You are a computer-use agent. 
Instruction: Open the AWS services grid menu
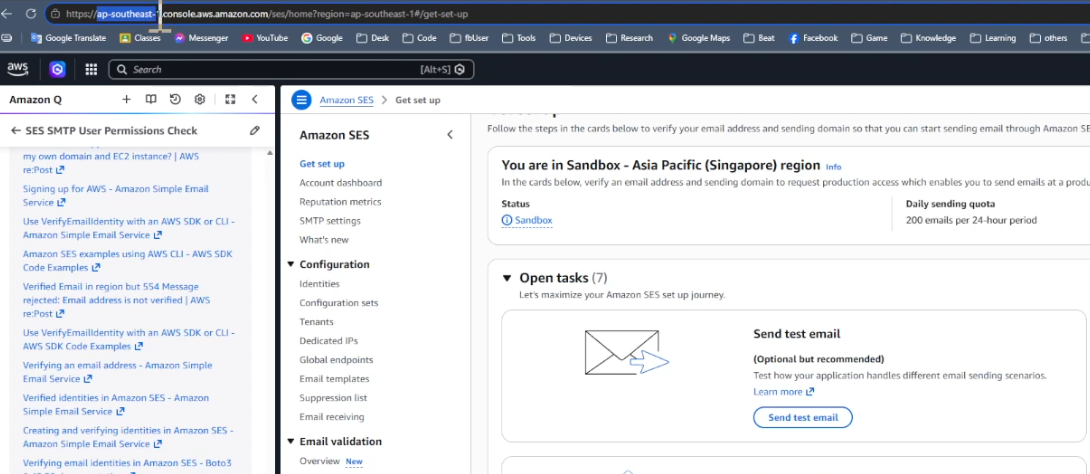click(x=91, y=69)
